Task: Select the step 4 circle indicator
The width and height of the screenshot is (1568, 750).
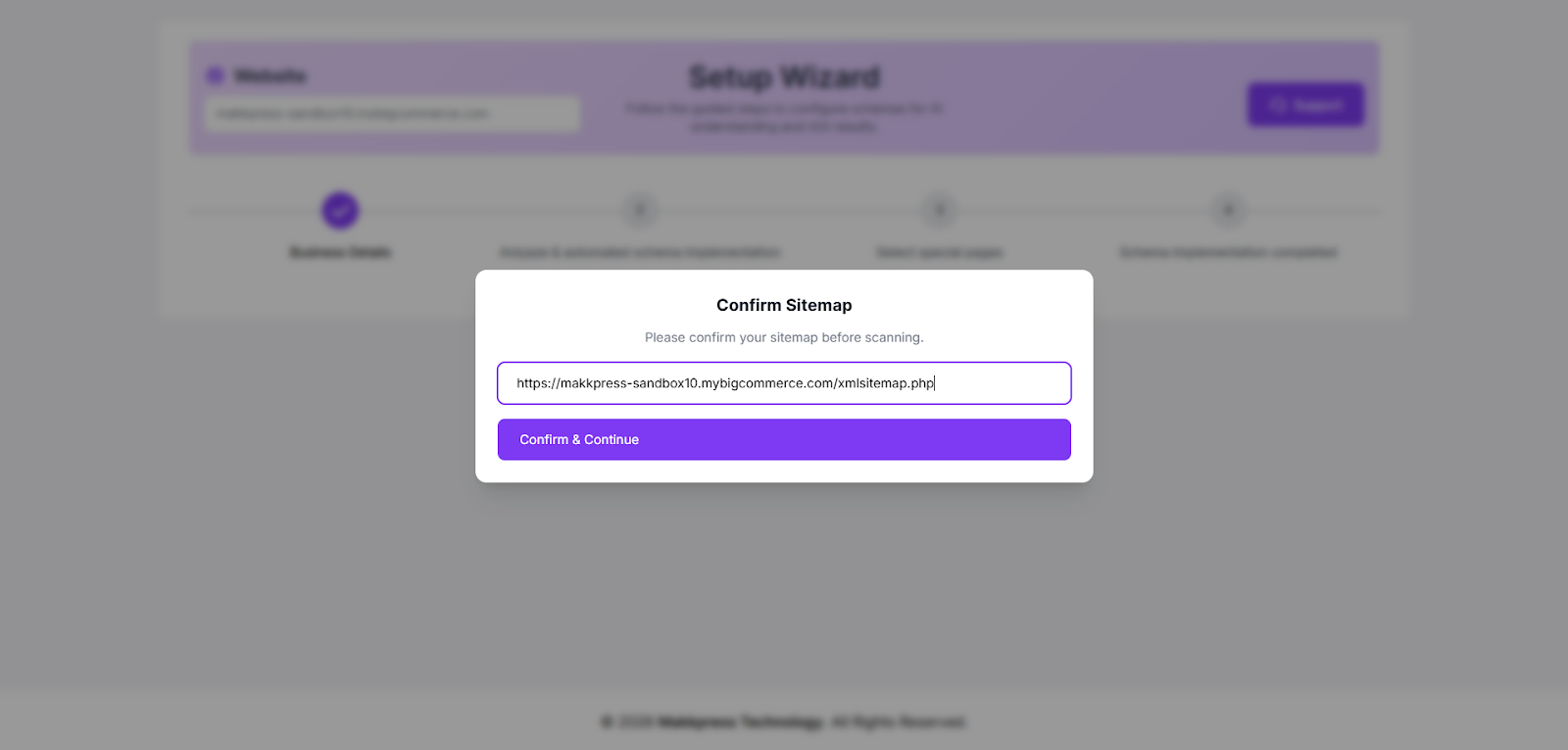Action: (x=1228, y=210)
